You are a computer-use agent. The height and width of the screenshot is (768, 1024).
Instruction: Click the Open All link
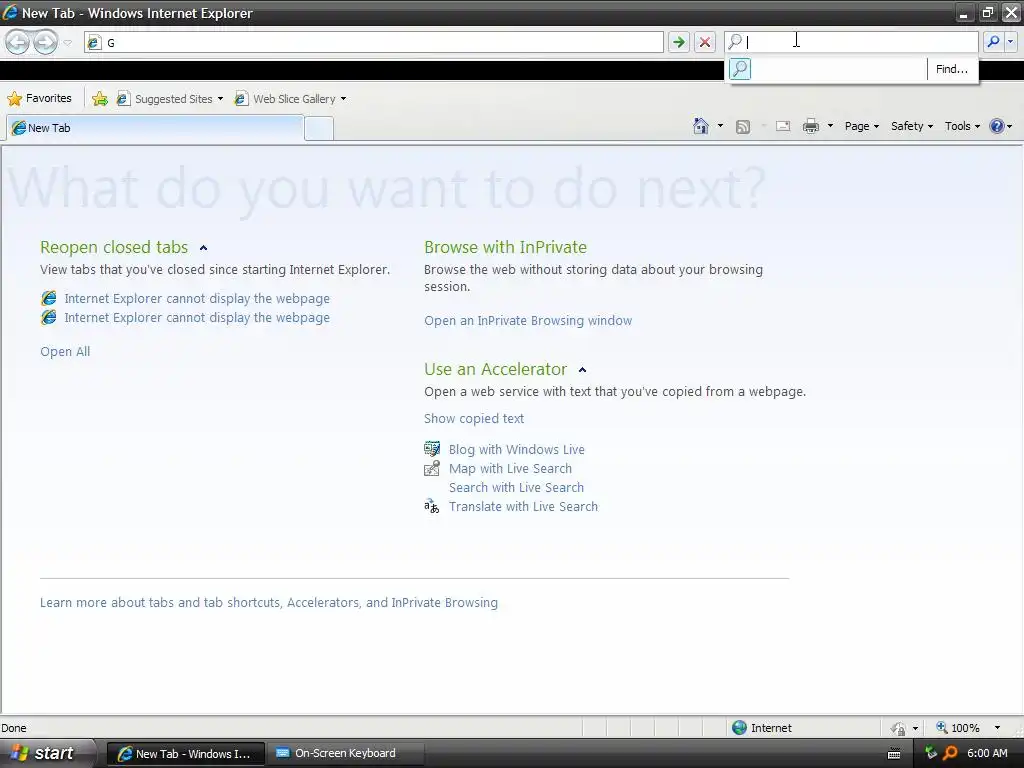click(x=65, y=351)
